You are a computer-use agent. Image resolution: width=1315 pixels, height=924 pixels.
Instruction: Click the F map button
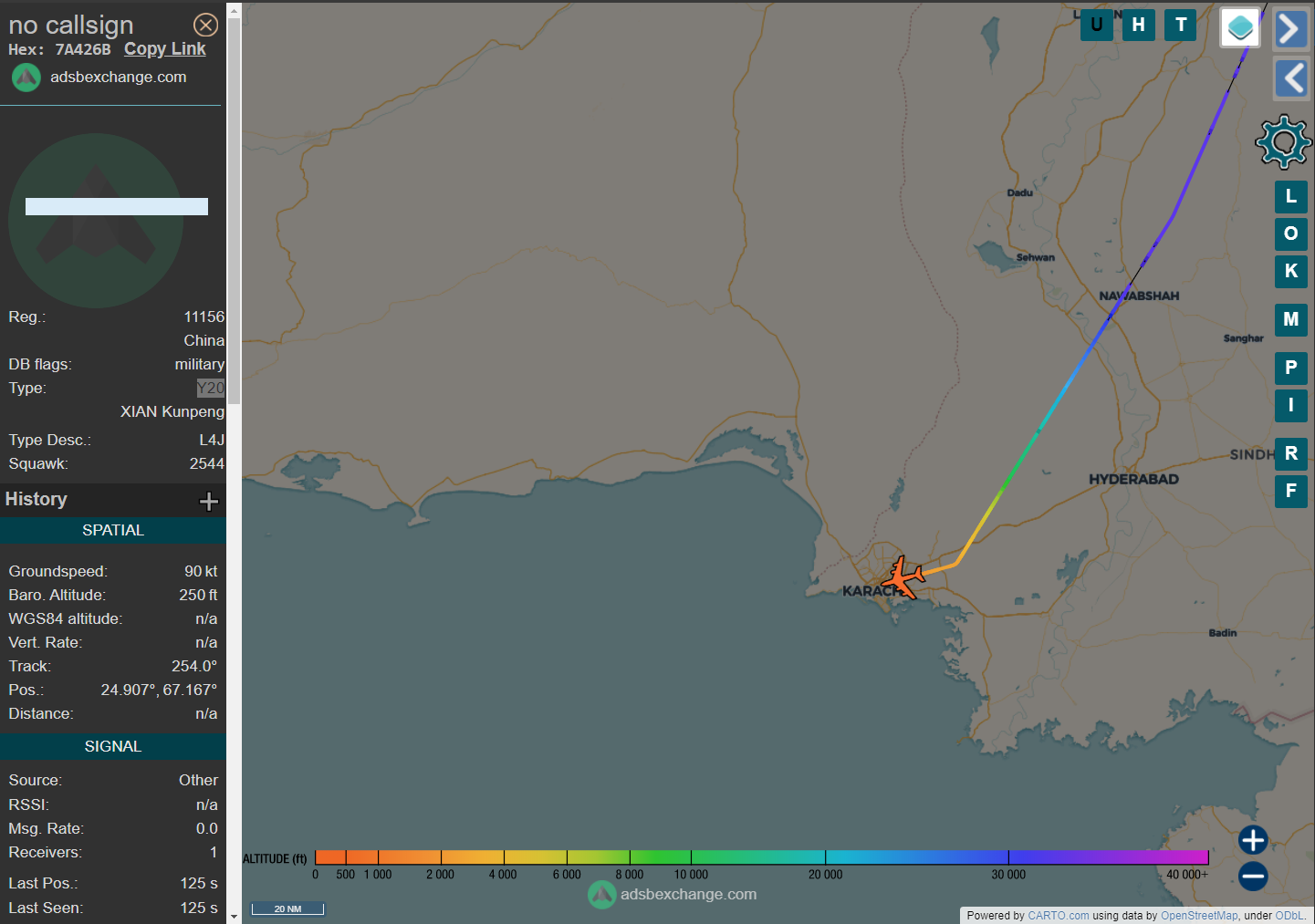point(1291,491)
